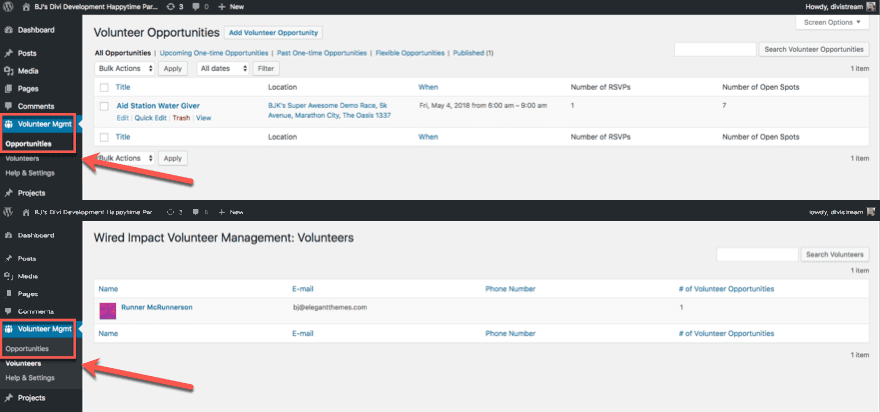
Task: Open Help & Settings in the lower sidebar
Action: [30, 377]
